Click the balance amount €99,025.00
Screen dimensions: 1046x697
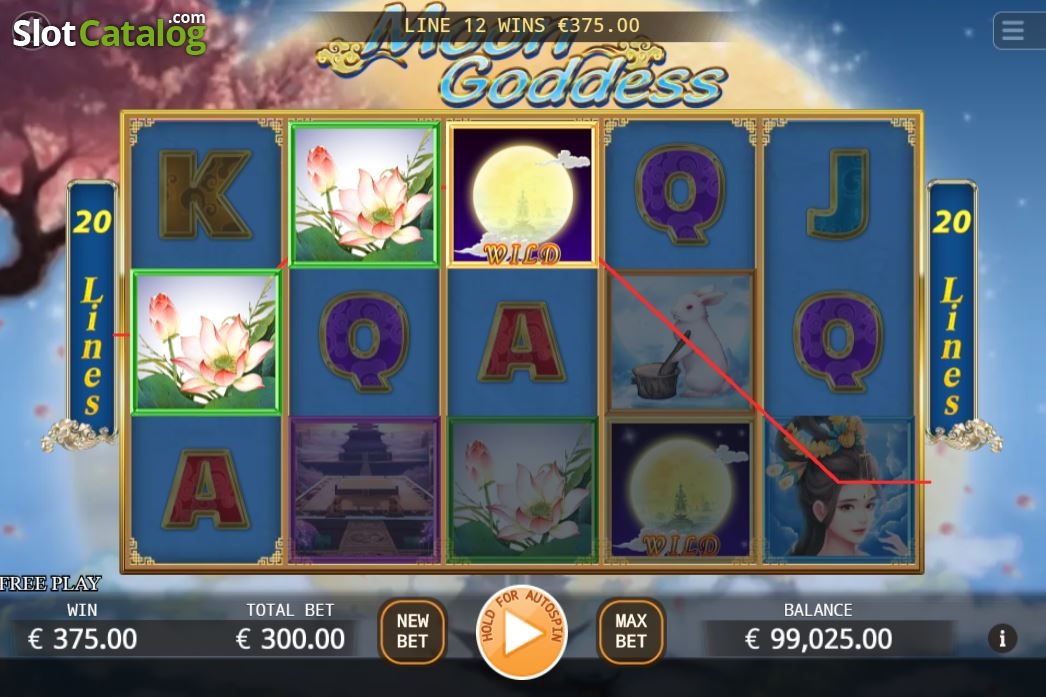tap(818, 639)
